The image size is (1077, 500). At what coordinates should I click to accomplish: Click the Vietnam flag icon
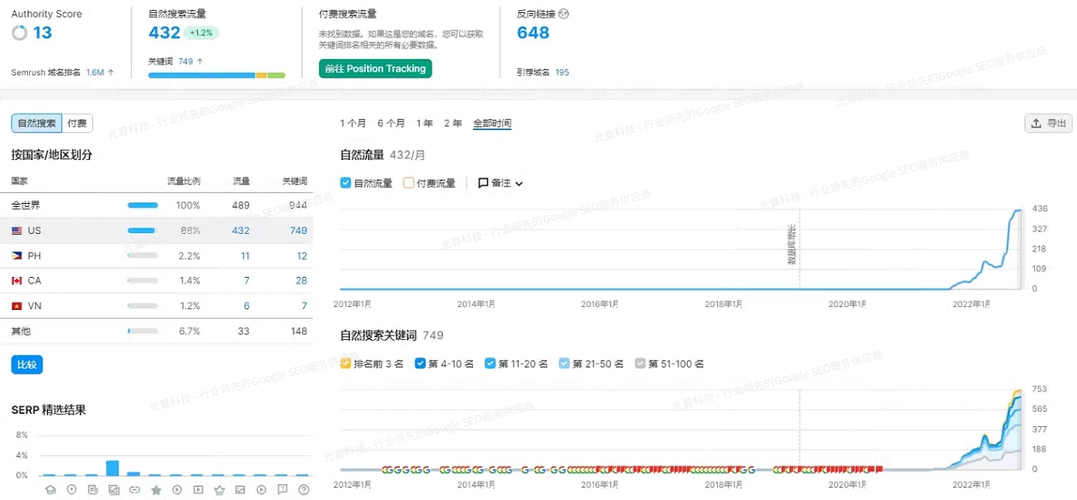pos(16,306)
